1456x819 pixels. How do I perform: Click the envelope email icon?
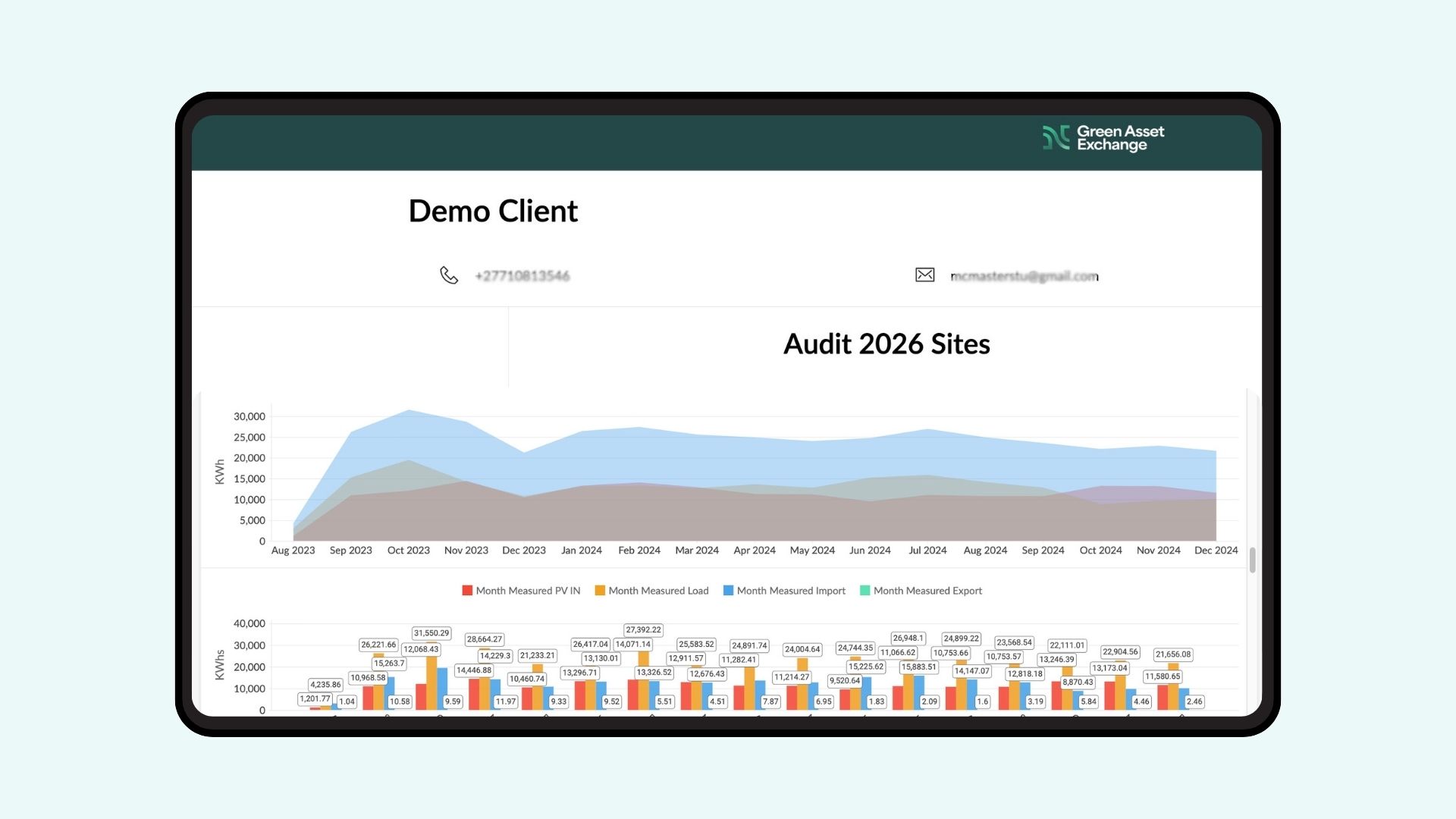click(924, 275)
